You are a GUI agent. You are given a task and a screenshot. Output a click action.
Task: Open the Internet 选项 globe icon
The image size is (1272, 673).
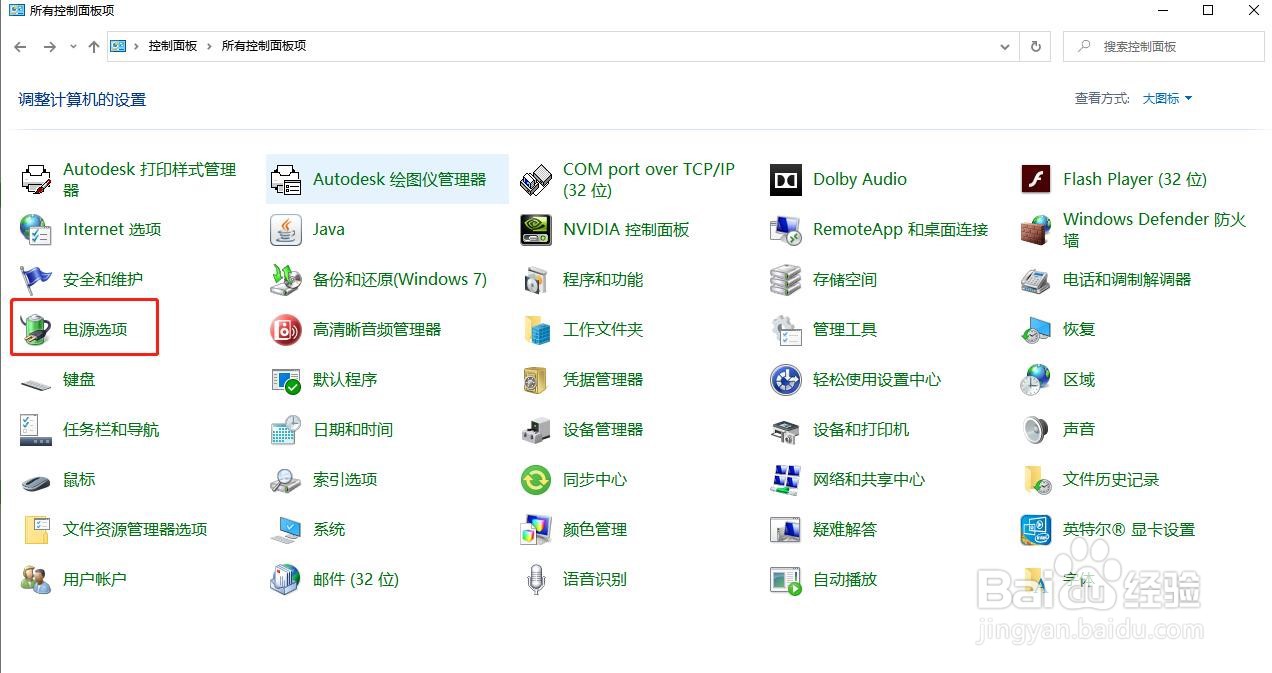pos(36,230)
